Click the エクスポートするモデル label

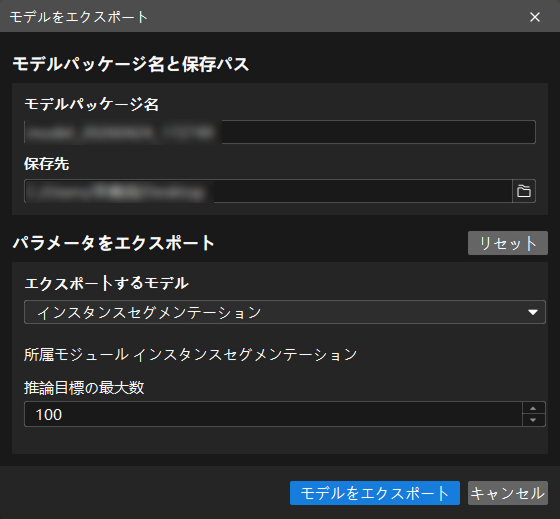(x=106, y=283)
